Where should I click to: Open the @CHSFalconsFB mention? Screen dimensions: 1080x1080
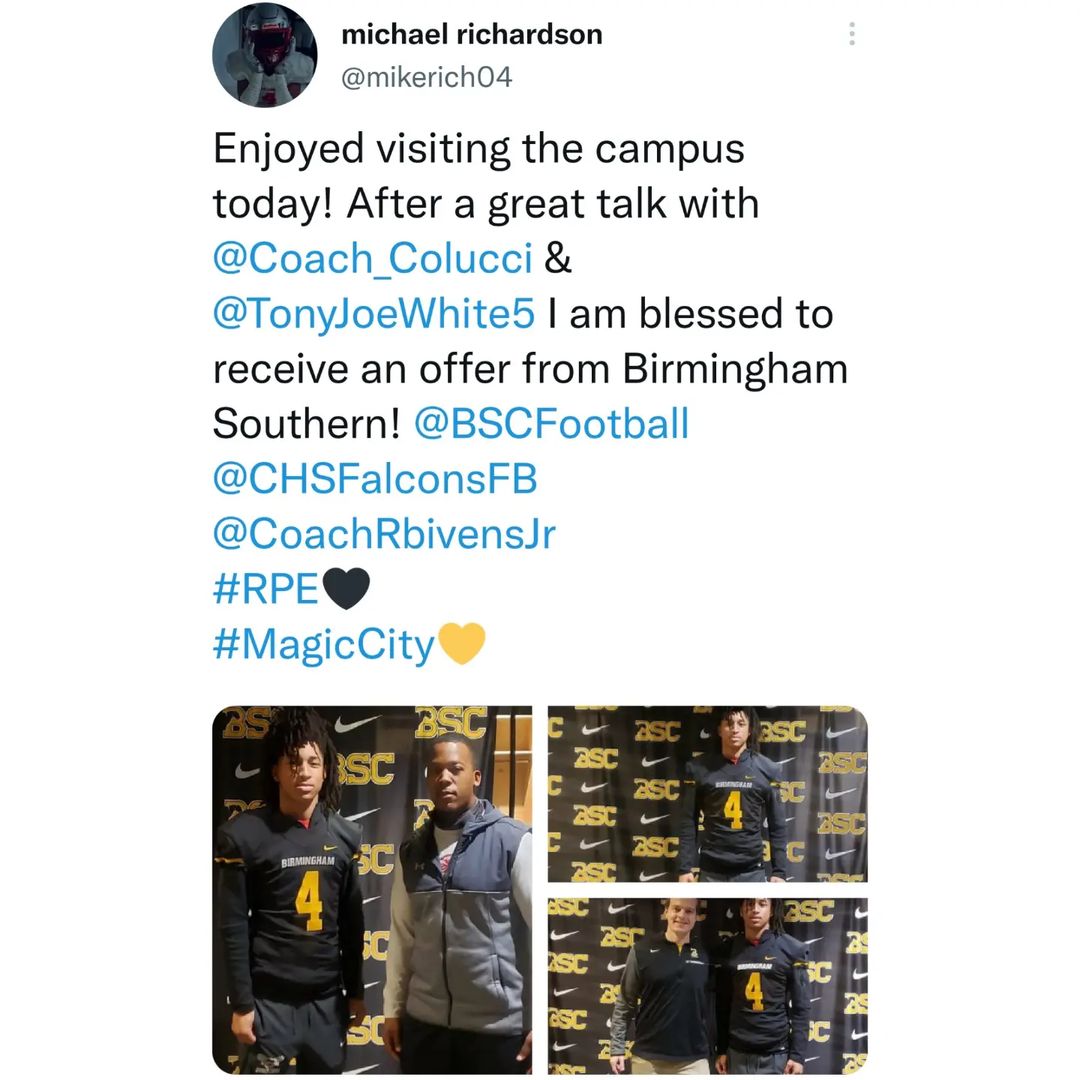coord(375,478)
